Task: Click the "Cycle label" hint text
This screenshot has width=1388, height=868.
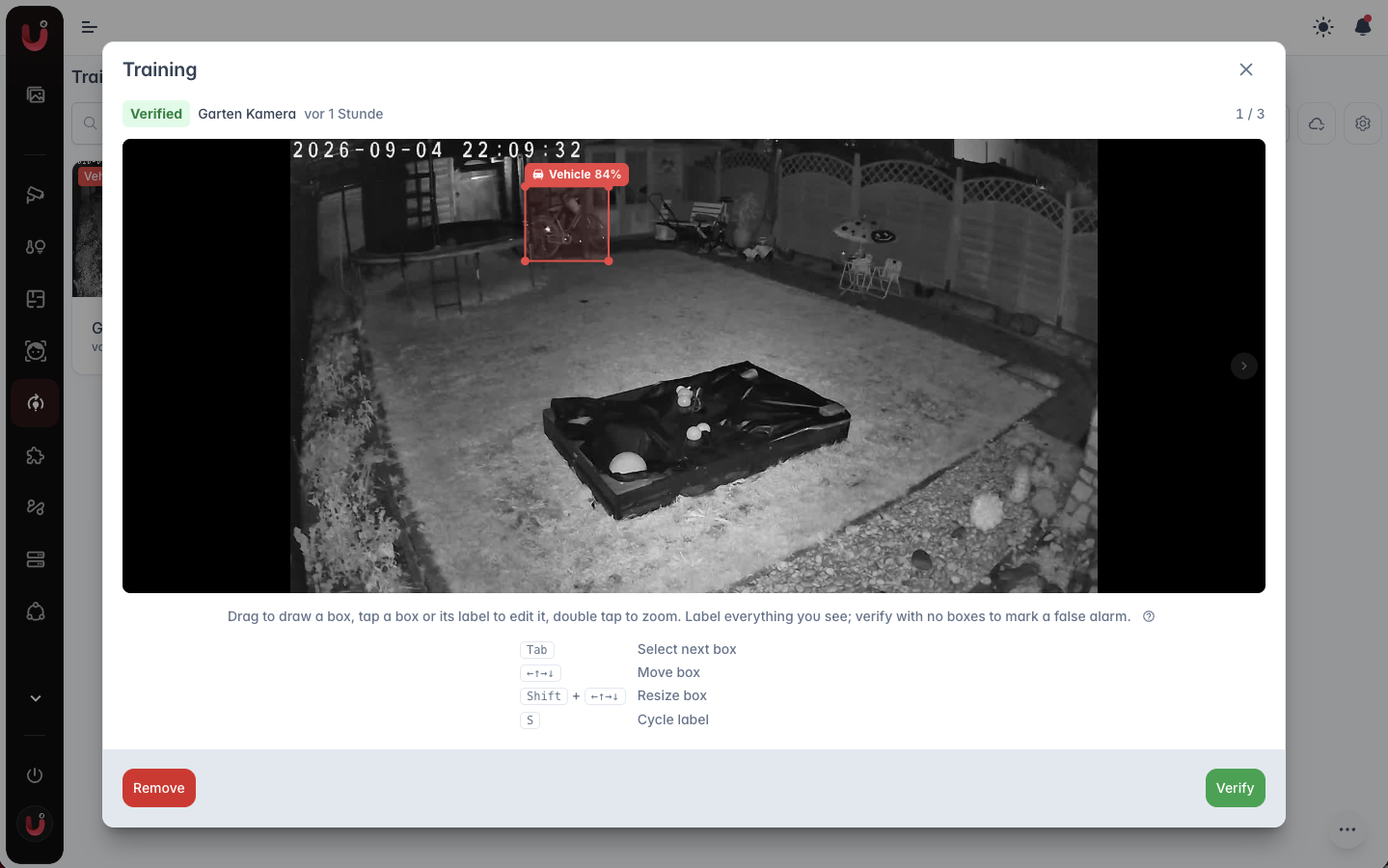Action: (673, 719)
